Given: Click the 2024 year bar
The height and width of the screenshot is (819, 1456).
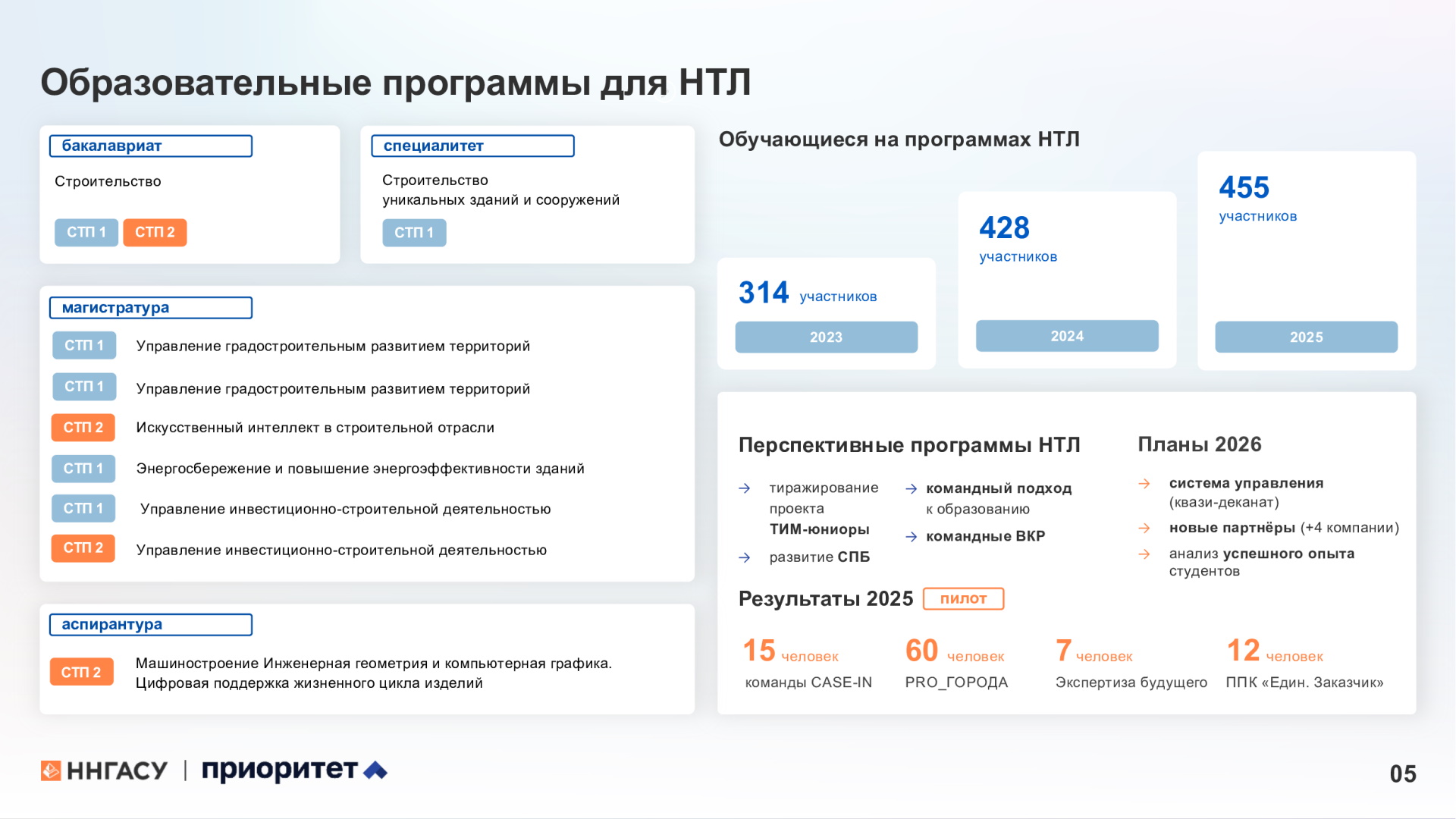Looking at the screenshot, I should (x=1066, y=336).
